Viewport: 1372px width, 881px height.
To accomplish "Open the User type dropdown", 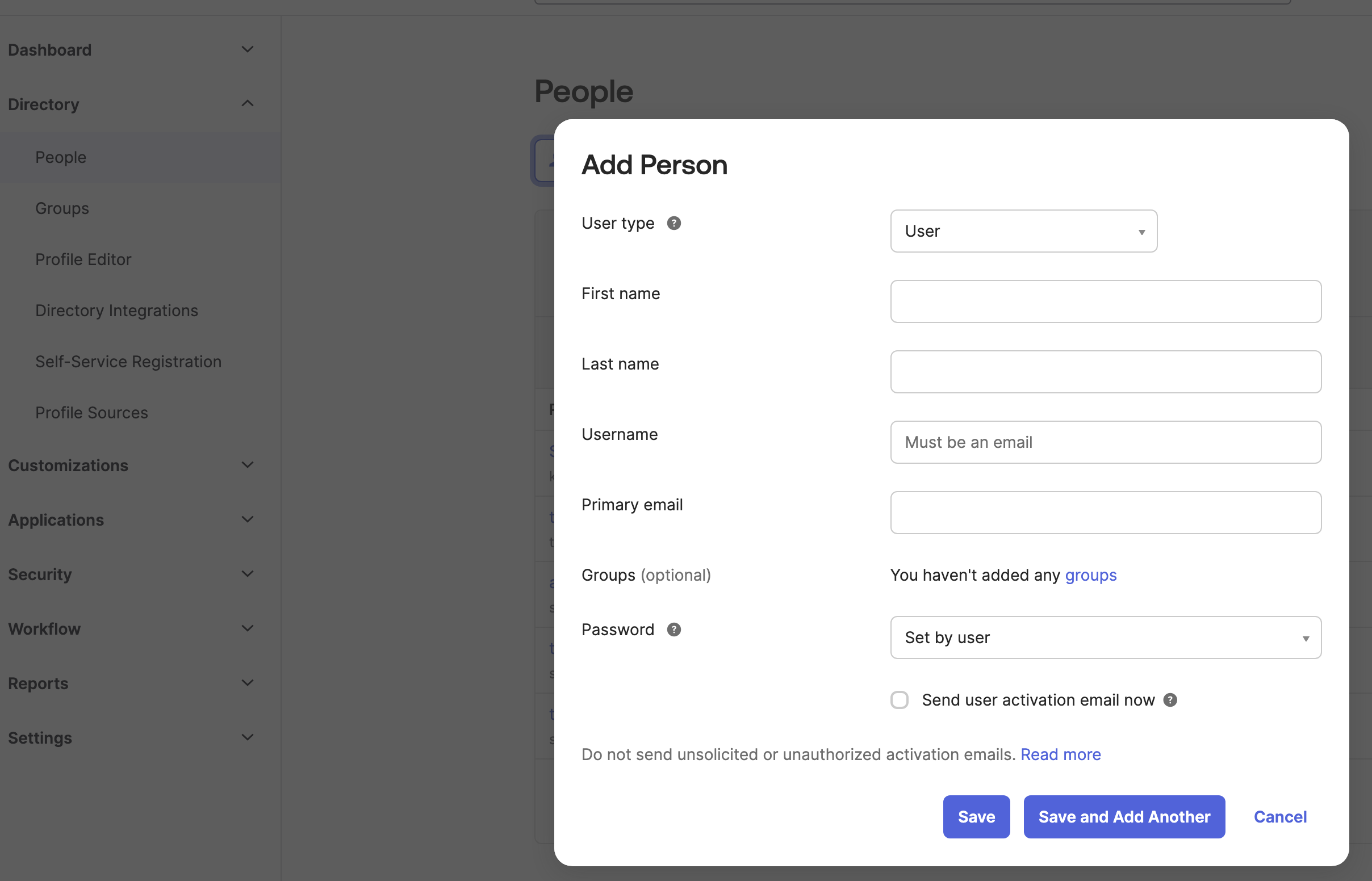I will 1023,231.
